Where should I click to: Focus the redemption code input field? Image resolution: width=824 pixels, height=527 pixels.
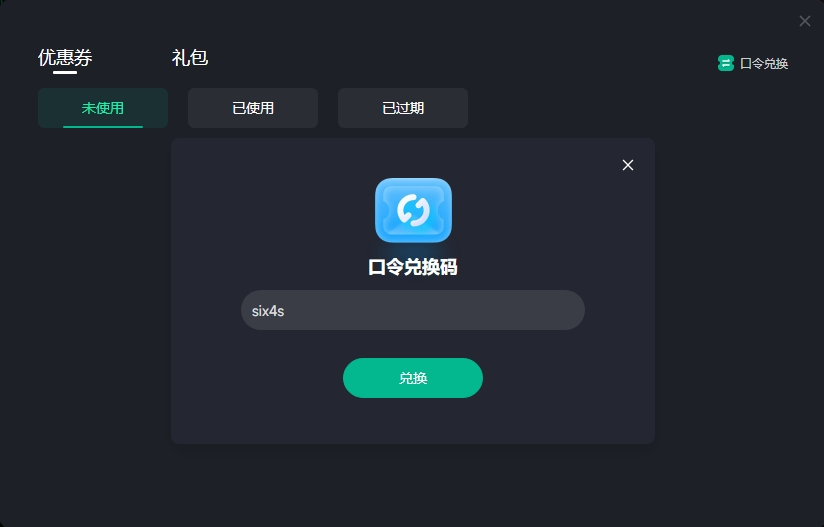tap(413, 310)
